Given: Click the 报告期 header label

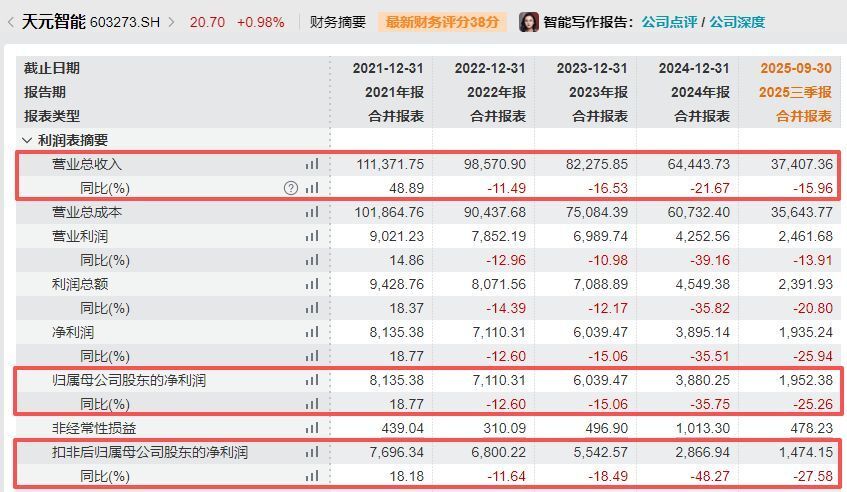Looking at the screenshot, I should [45, 92].
